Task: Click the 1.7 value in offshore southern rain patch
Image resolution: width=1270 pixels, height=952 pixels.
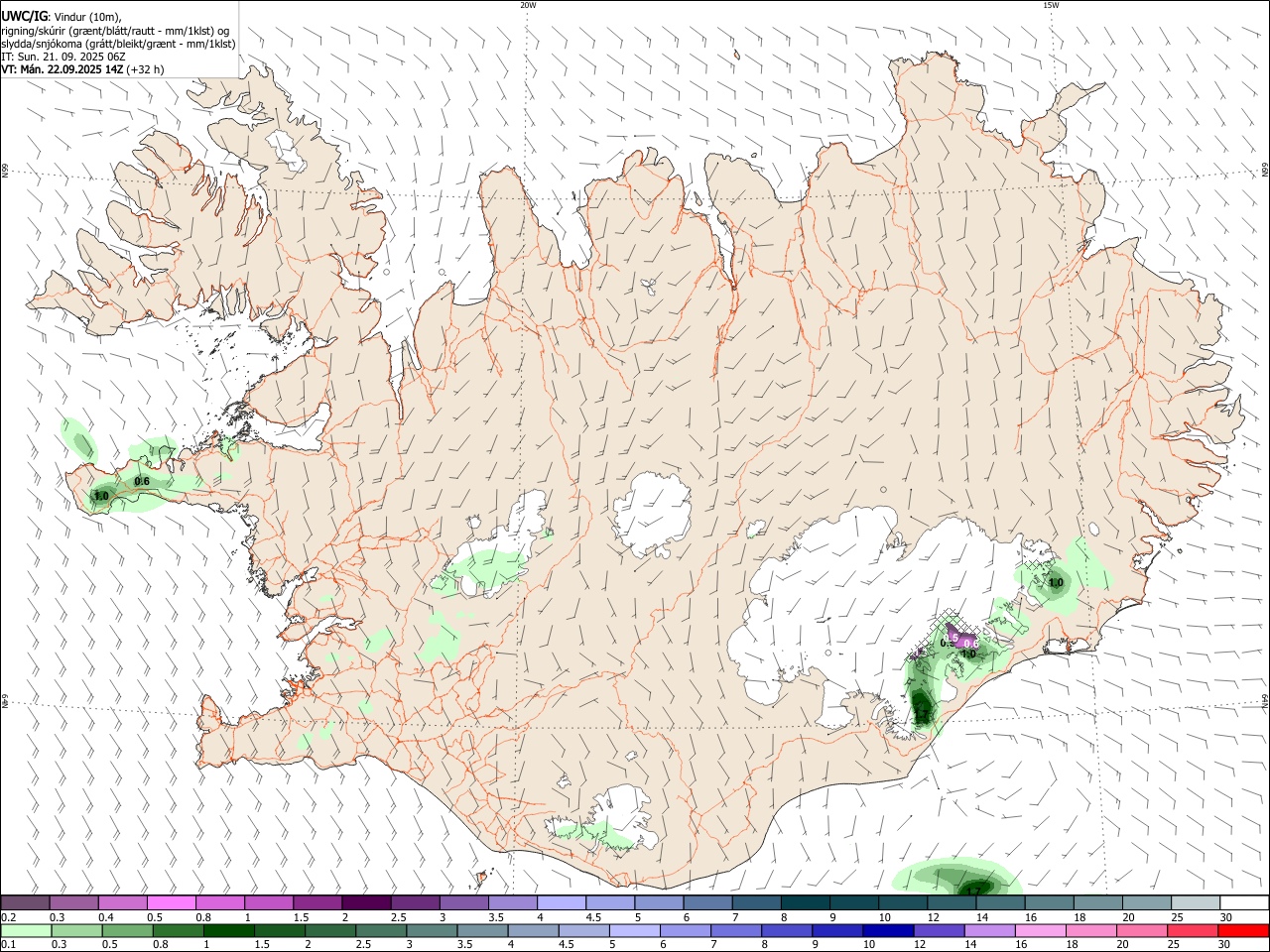Action: 973,892
